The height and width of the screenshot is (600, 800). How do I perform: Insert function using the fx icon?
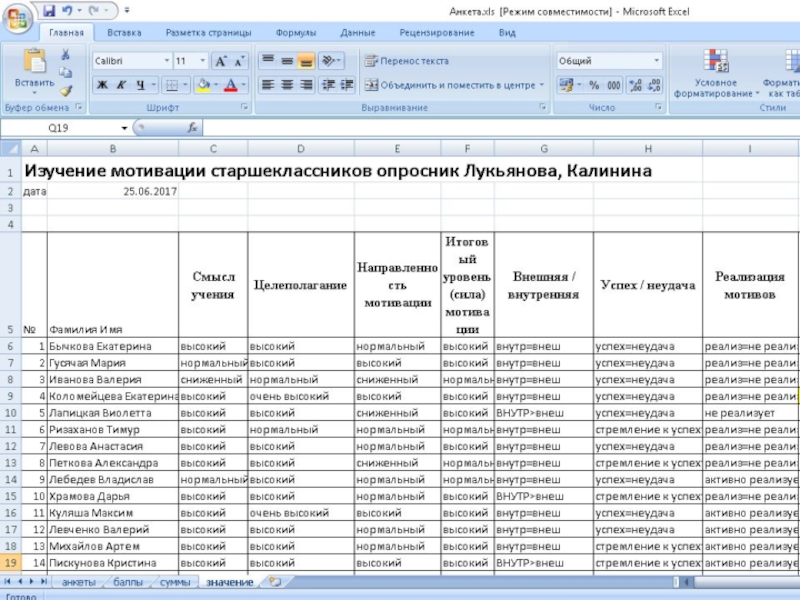click(x=192, y=128)
